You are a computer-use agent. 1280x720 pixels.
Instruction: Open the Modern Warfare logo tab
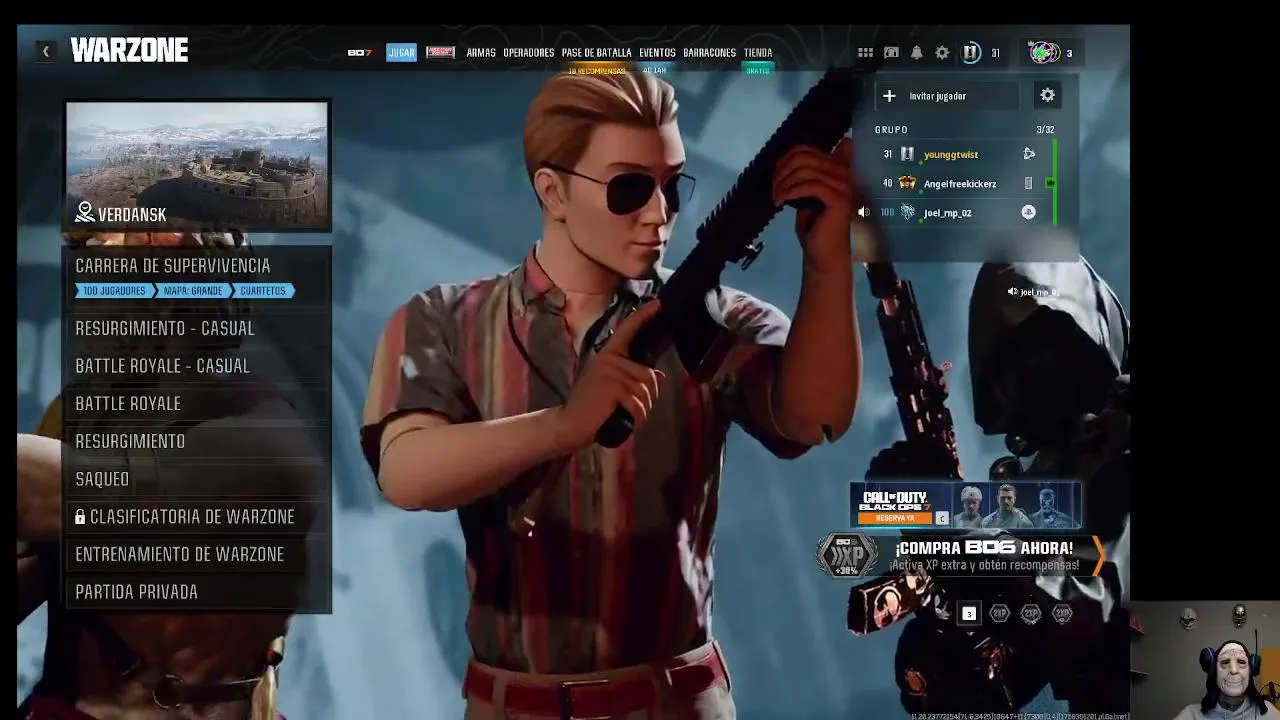tap(440, 52)
